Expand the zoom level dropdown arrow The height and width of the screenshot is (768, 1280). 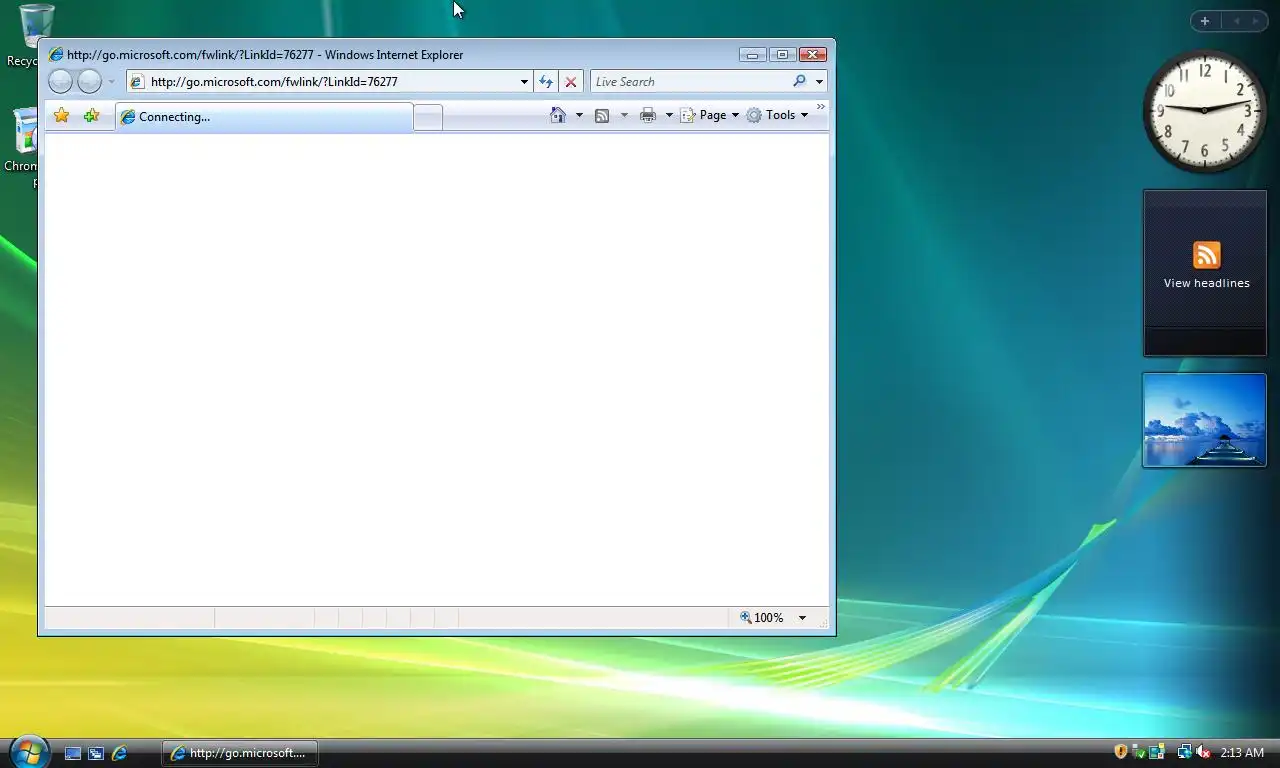pos(802,618)
